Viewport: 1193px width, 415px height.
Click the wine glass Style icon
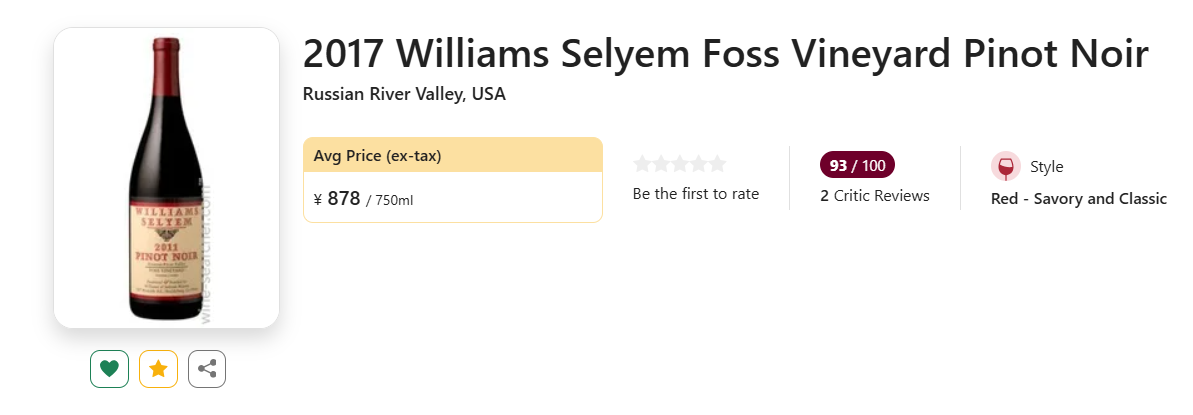point(1006,167)
